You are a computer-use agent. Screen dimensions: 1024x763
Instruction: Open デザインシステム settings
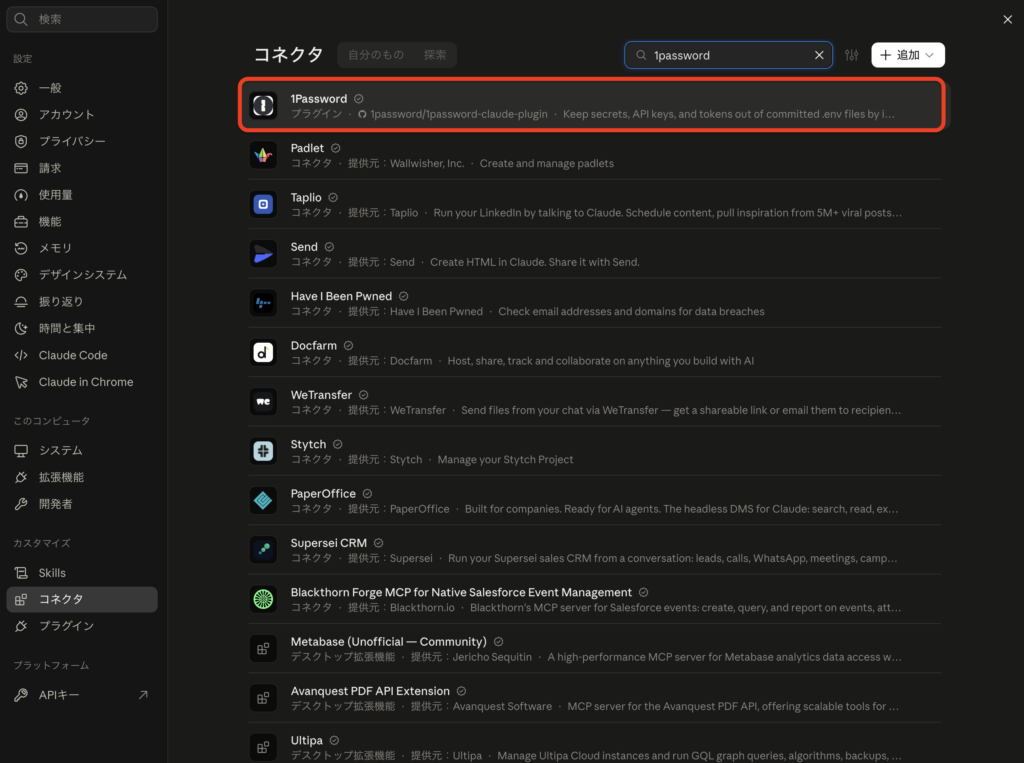[x=82, y=275]
